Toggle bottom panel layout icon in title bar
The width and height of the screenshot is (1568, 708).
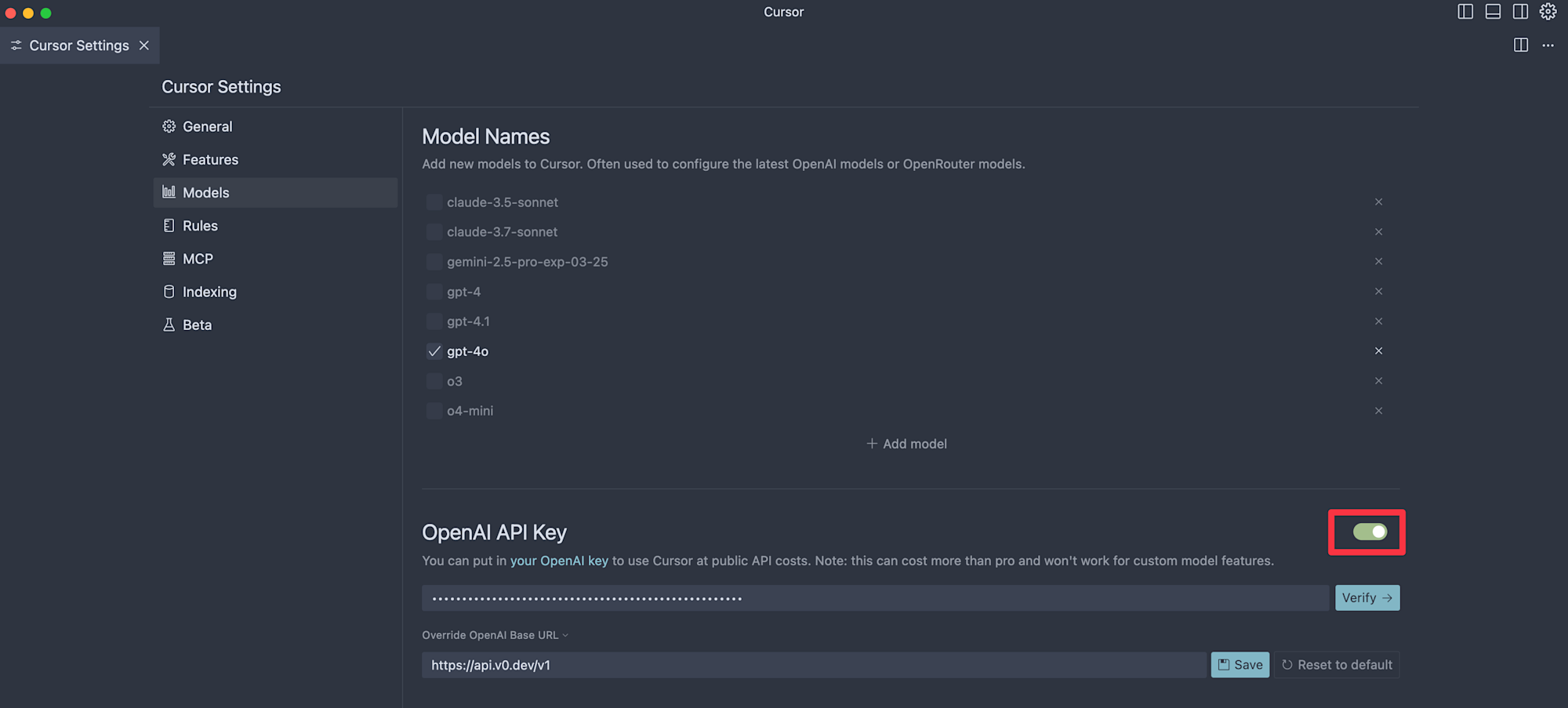click(1493, 12)
